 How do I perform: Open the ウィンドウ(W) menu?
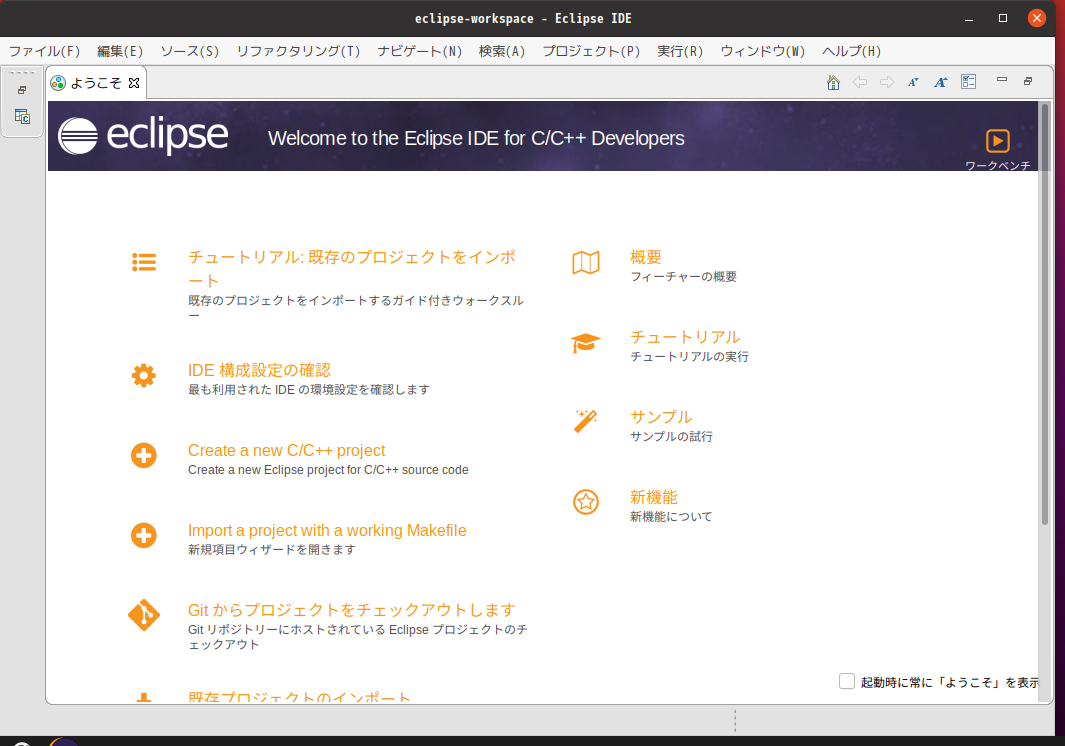tap(763, 52)
